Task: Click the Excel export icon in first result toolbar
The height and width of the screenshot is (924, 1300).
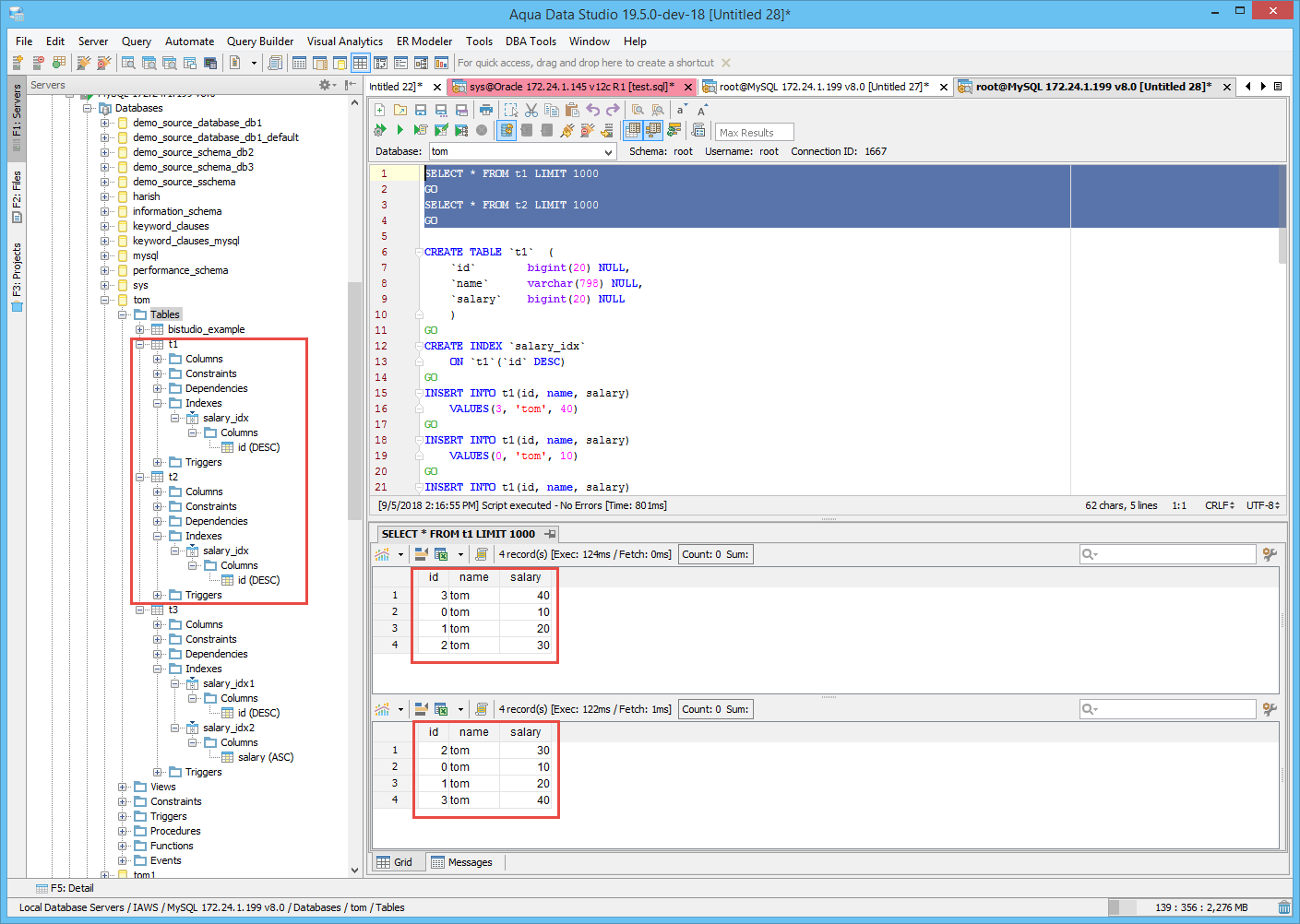Action: [x=441, y=554]
